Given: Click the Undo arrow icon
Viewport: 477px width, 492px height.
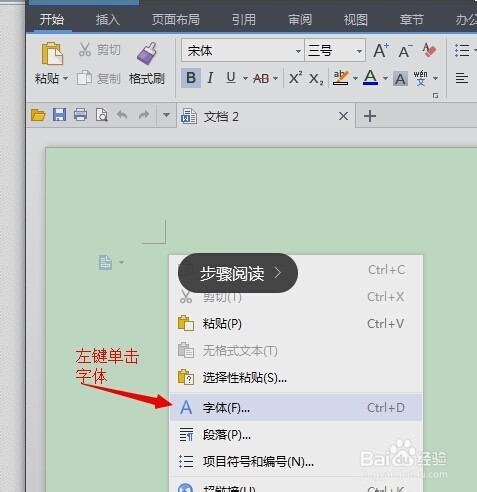Looking at the screenshot, I should [122, 115].
